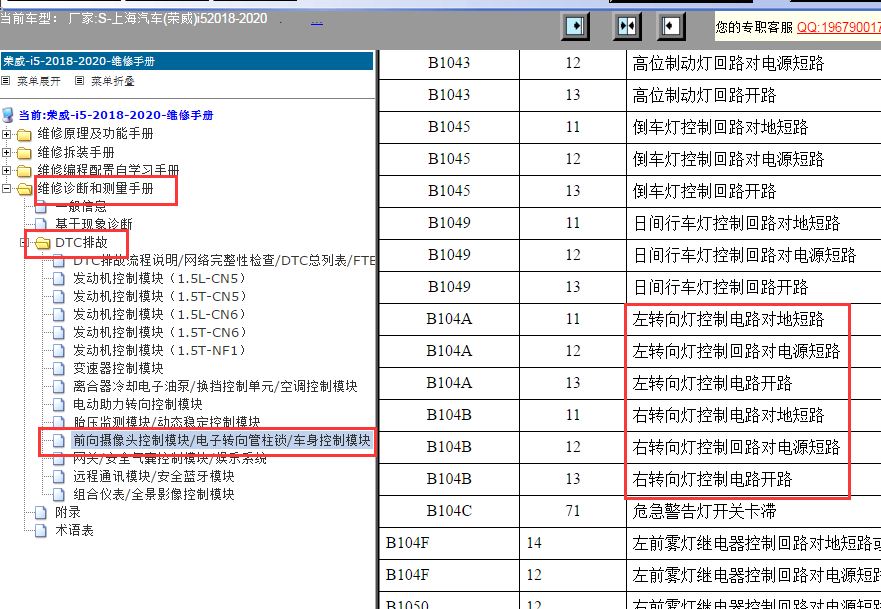Collapse the DTC排故 folder node
The image size is (881, 609).
coord(24,243)
